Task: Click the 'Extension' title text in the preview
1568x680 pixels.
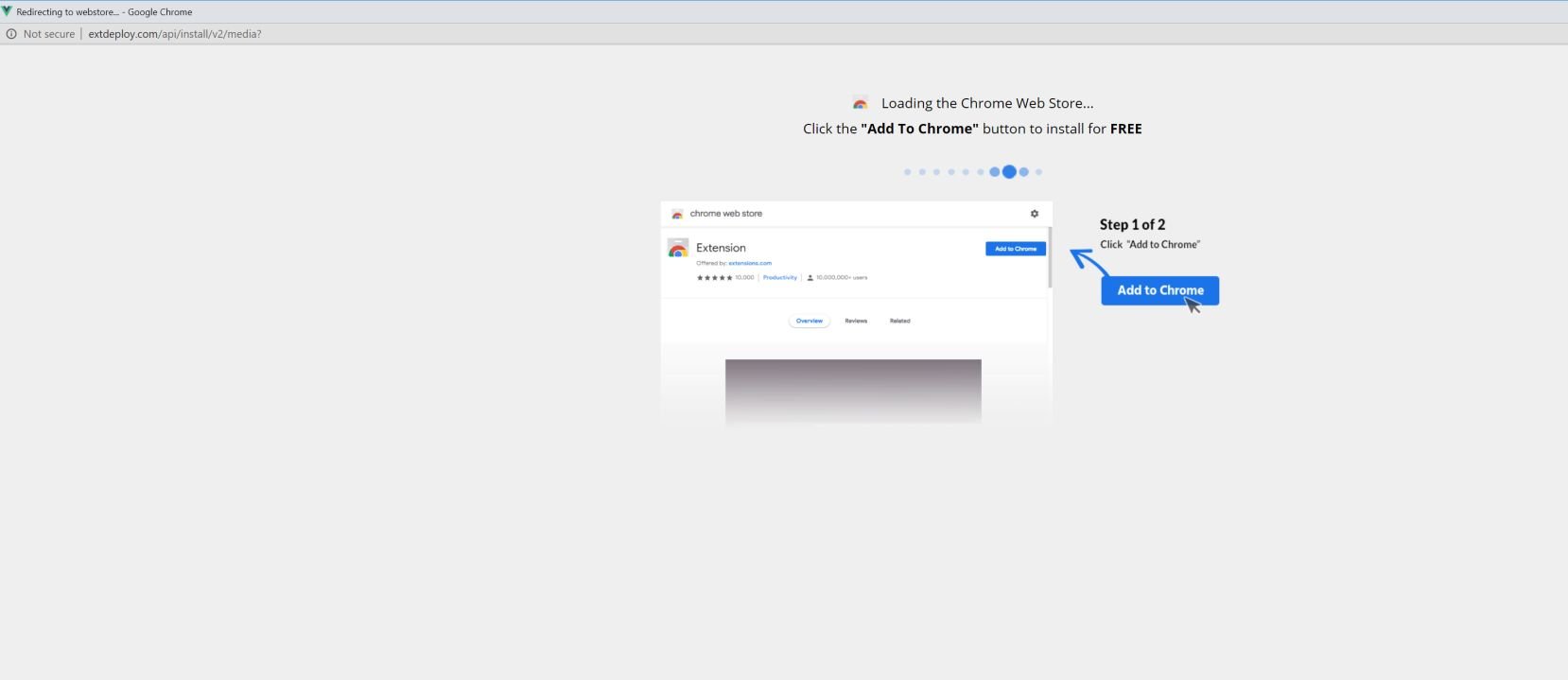Action: click(x=721, y=248)
